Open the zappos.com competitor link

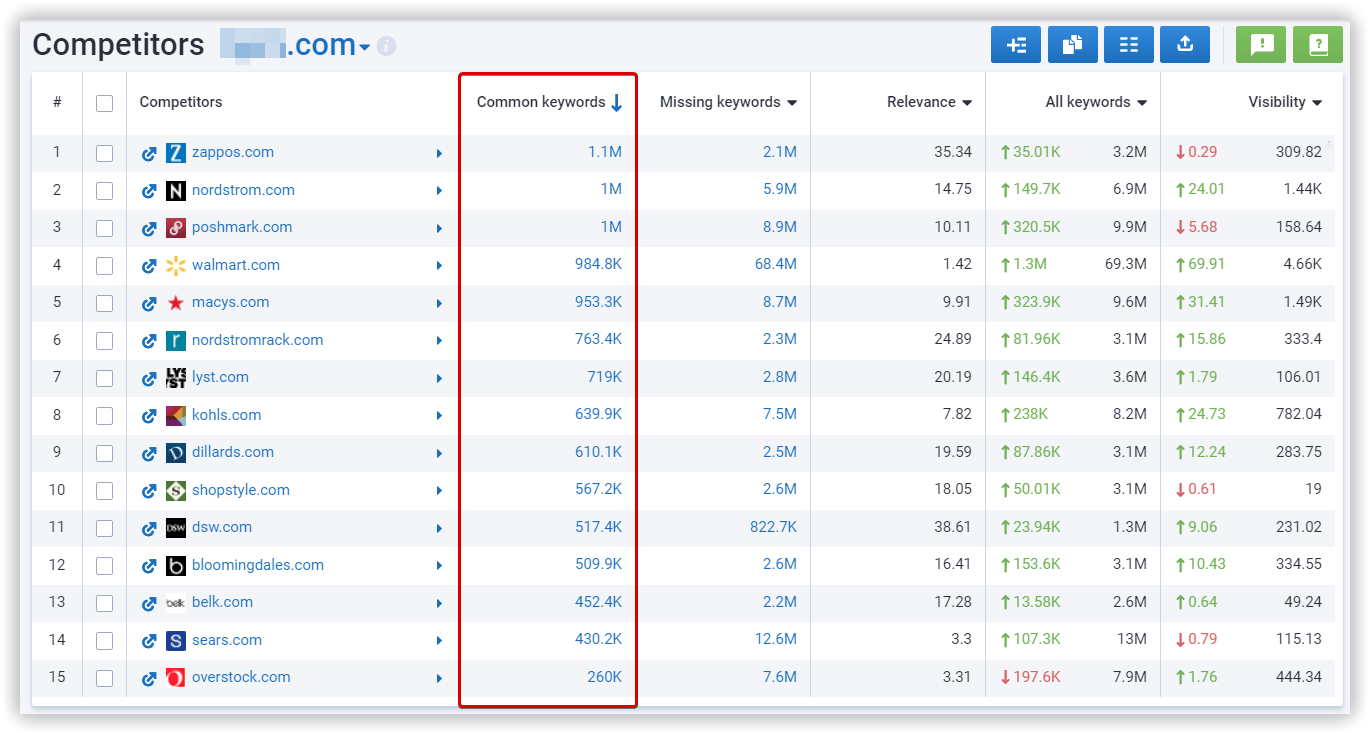(233, 152)
